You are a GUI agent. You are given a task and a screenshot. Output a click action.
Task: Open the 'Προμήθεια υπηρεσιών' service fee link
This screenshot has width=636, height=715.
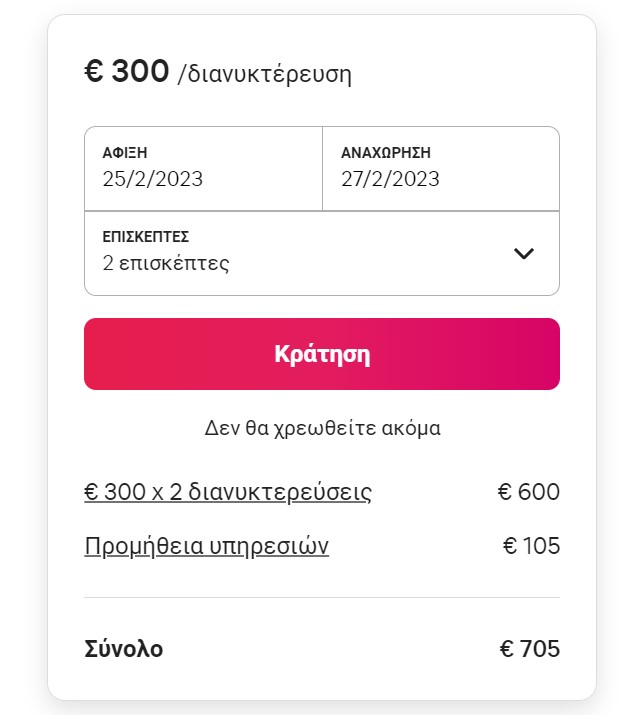coord(207,546)
